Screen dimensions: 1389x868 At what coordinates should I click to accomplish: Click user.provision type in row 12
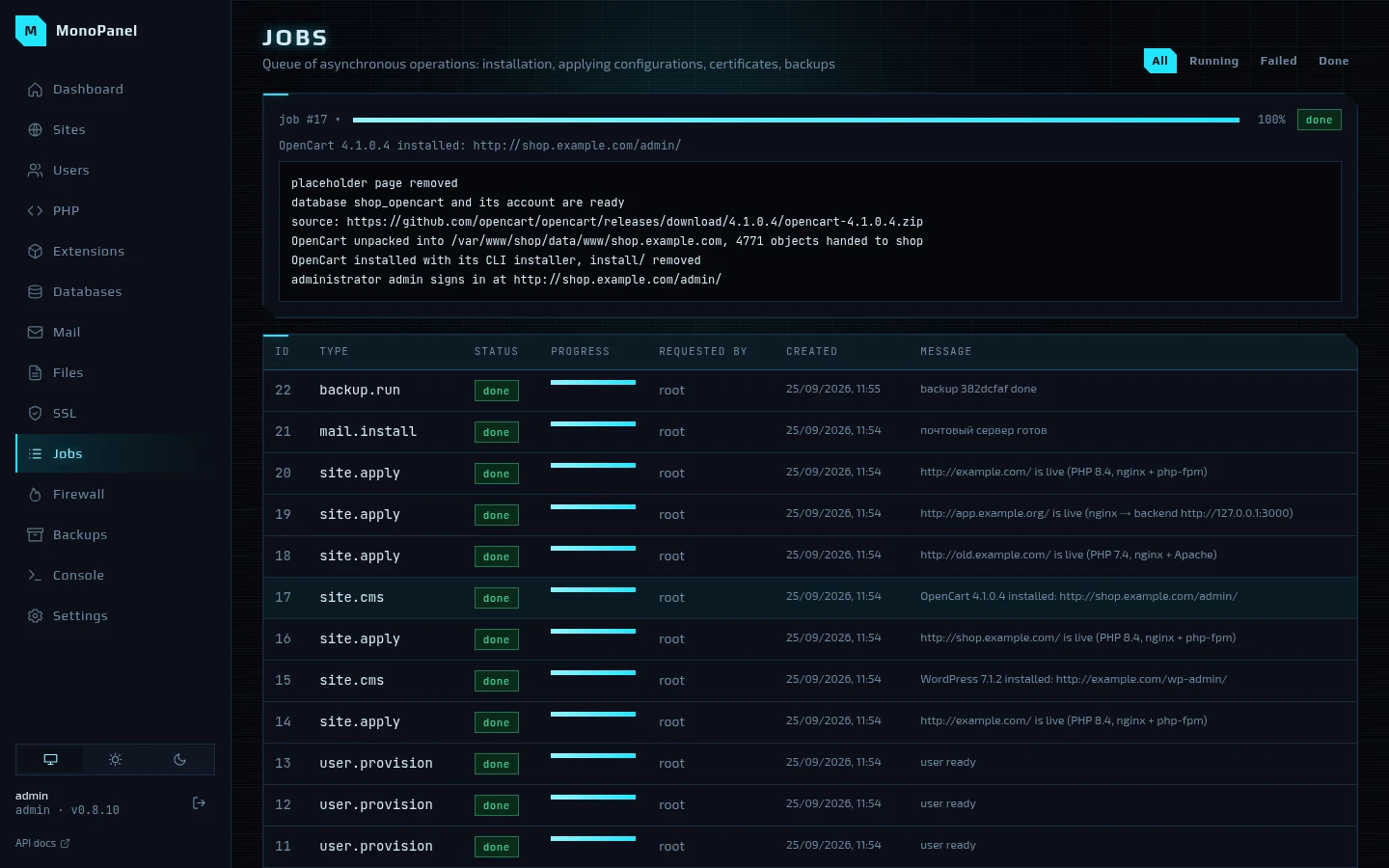(376, 805)
